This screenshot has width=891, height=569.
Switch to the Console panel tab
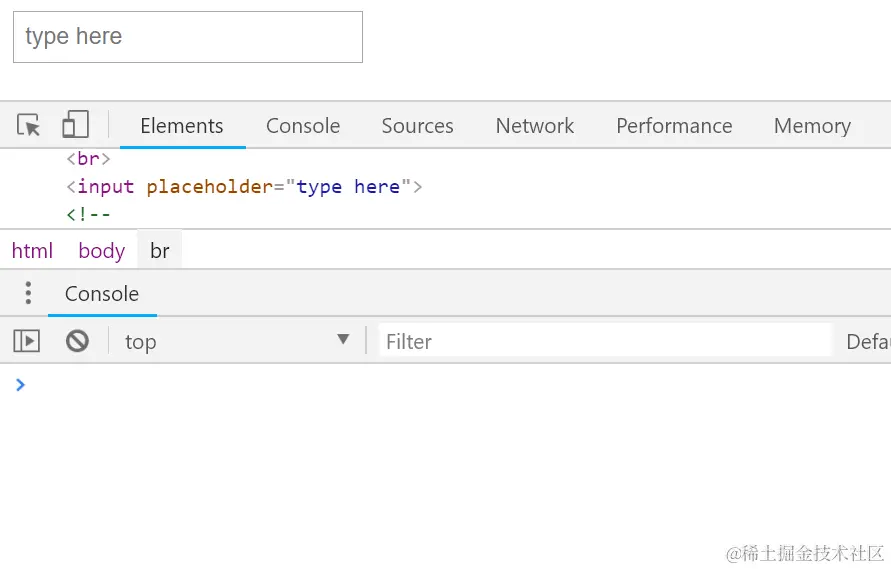(303, 126)
